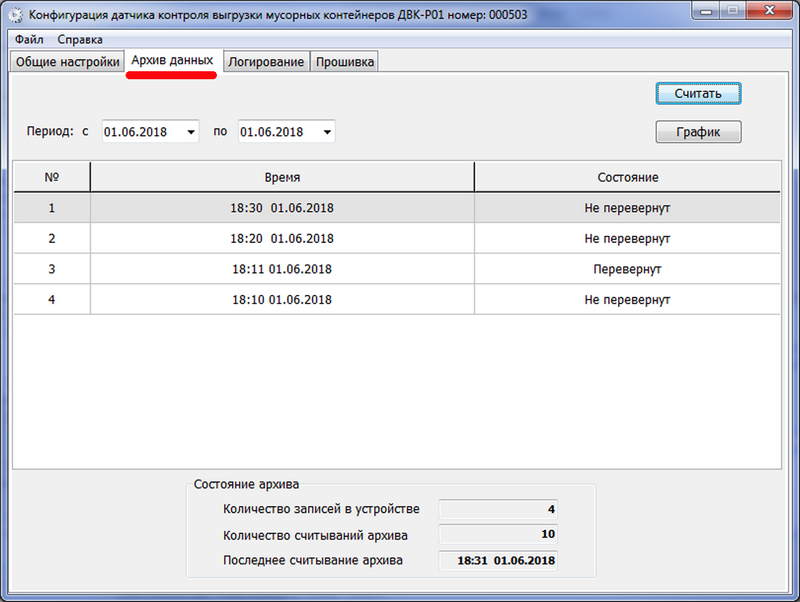The height and width of the screenshot is (602, 800).
Task: Click the 'Состояние архива' group title
Action: pyautogui.click(x=246, y=484)
